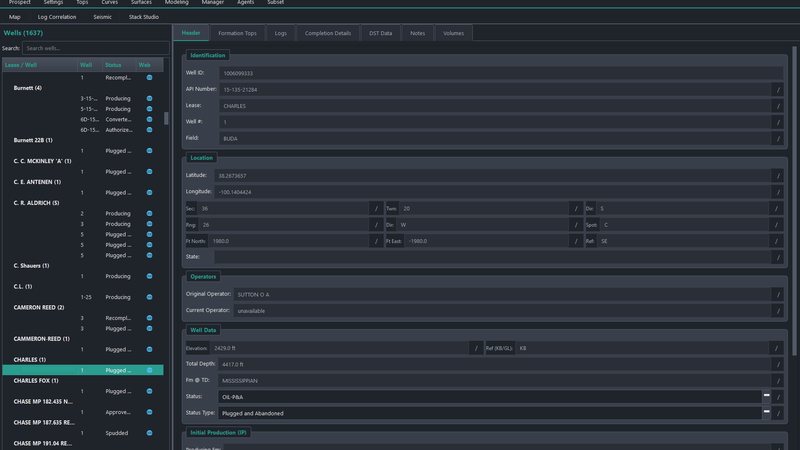Collapse the C. R. ALDRICH (5) lease group
Image resolution: width=800 pixels, height=450 pixels.
pos(36,203)
